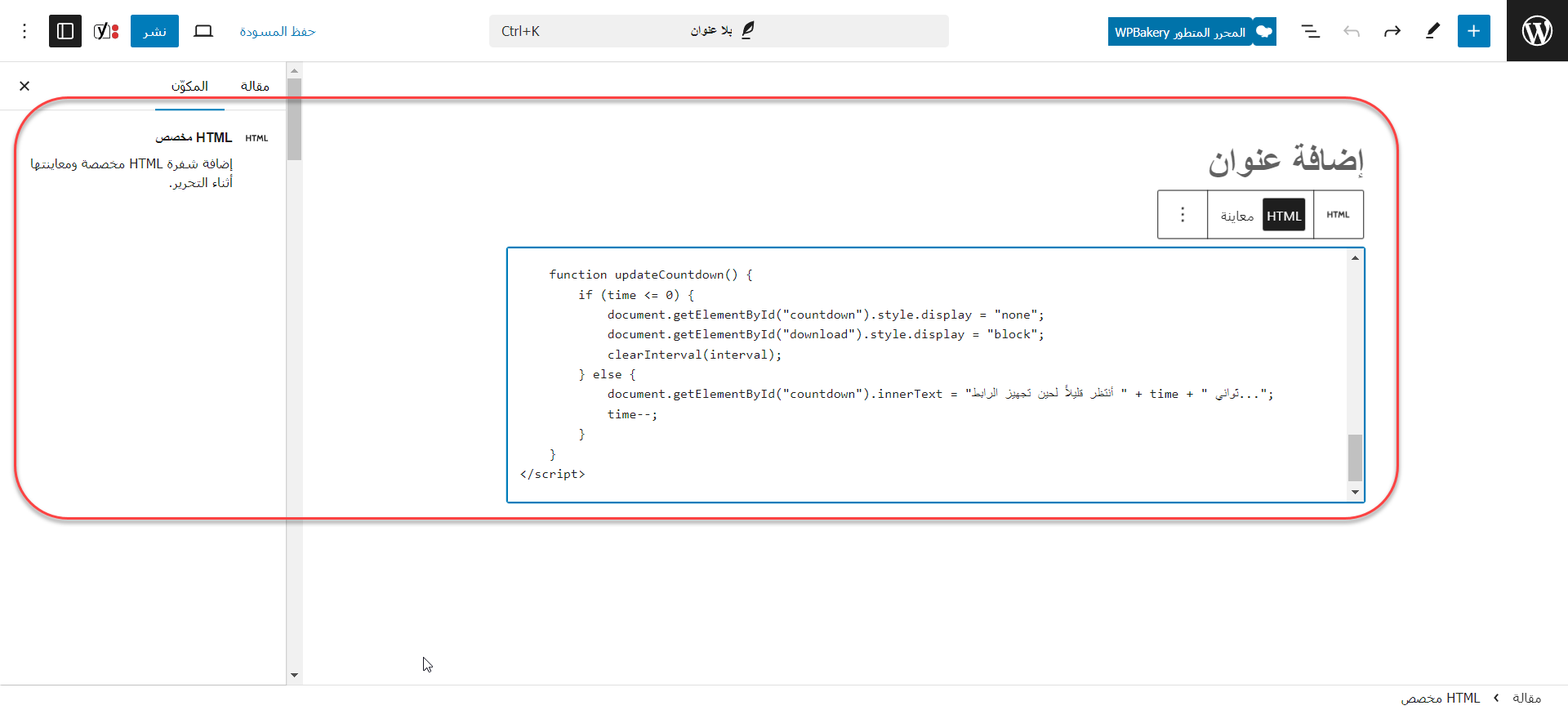Open device preview laptop icon

click(203, 31)
